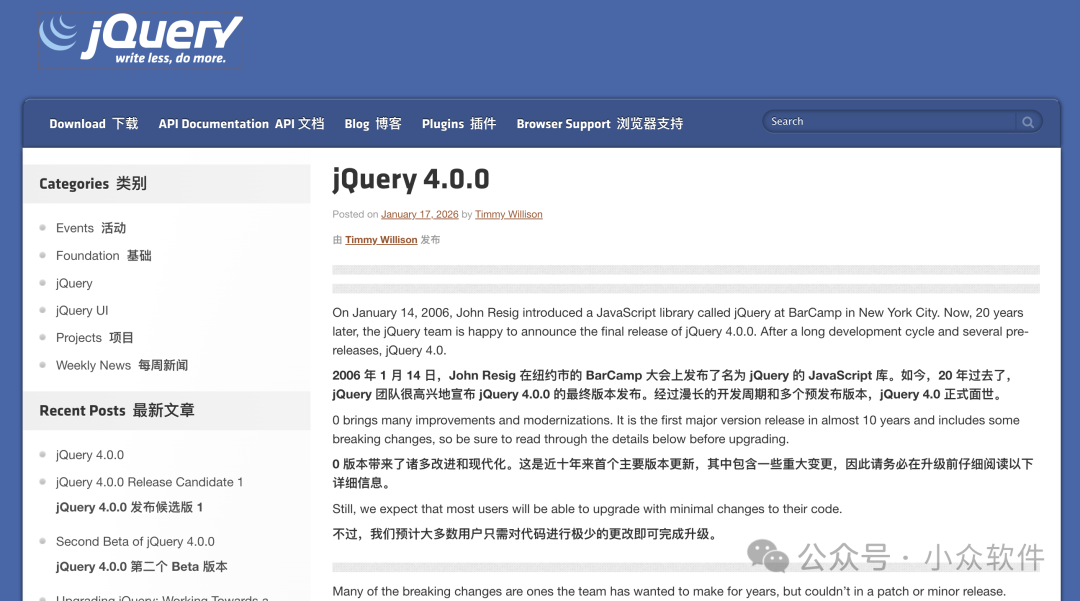Open the Plugins 插件 page
The width and height of the screenshot is (1080, 601).
458,124
